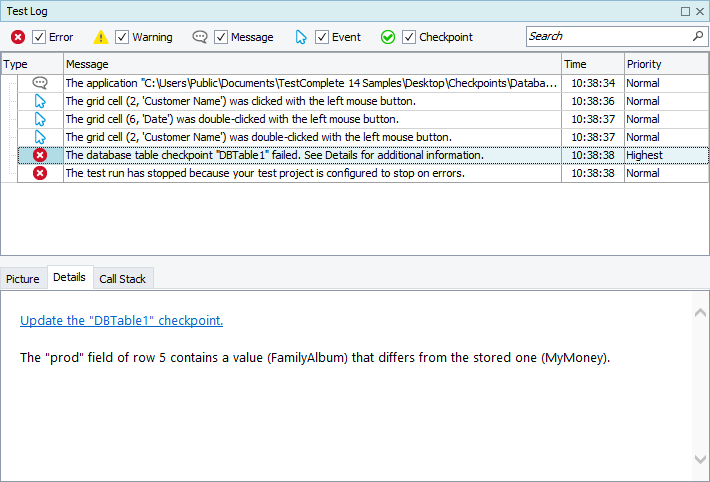The width and height of the screenshot is (710, 482).
Task: Disable the Event filter checkbox
Action: (x=322, y=37)
